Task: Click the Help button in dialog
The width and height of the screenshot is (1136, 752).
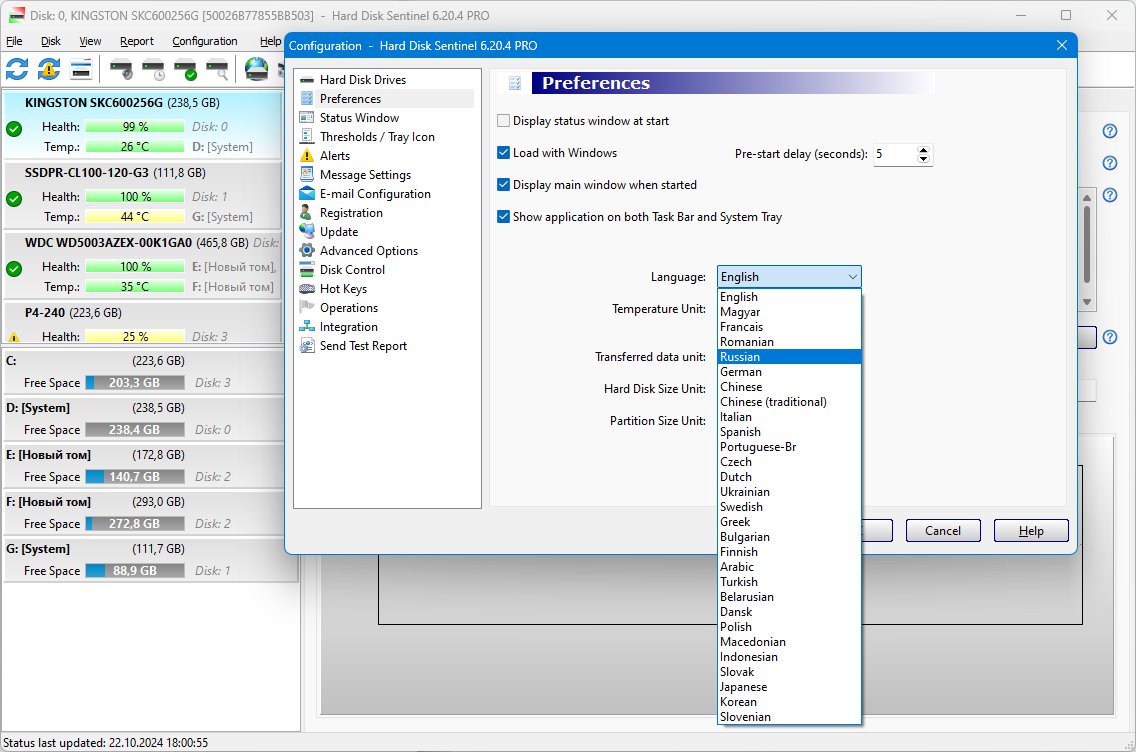Action: click(1031, 531)
